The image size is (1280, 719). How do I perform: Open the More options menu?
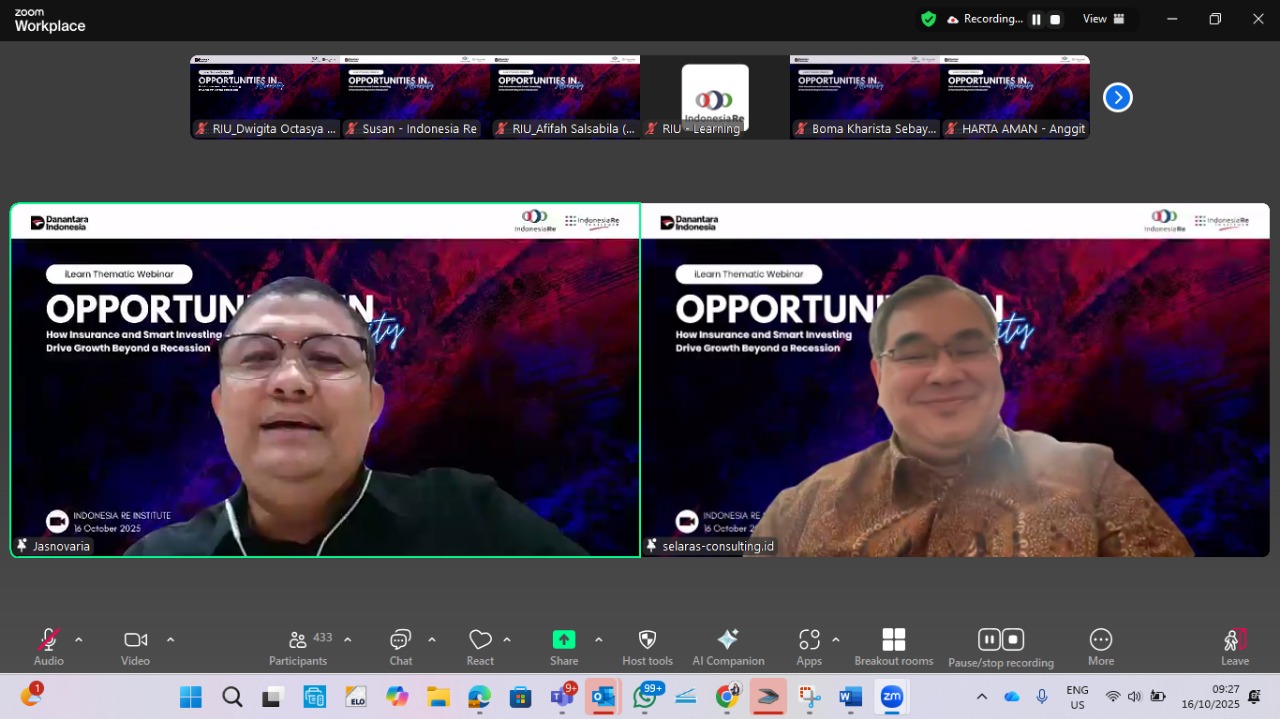1100,646
